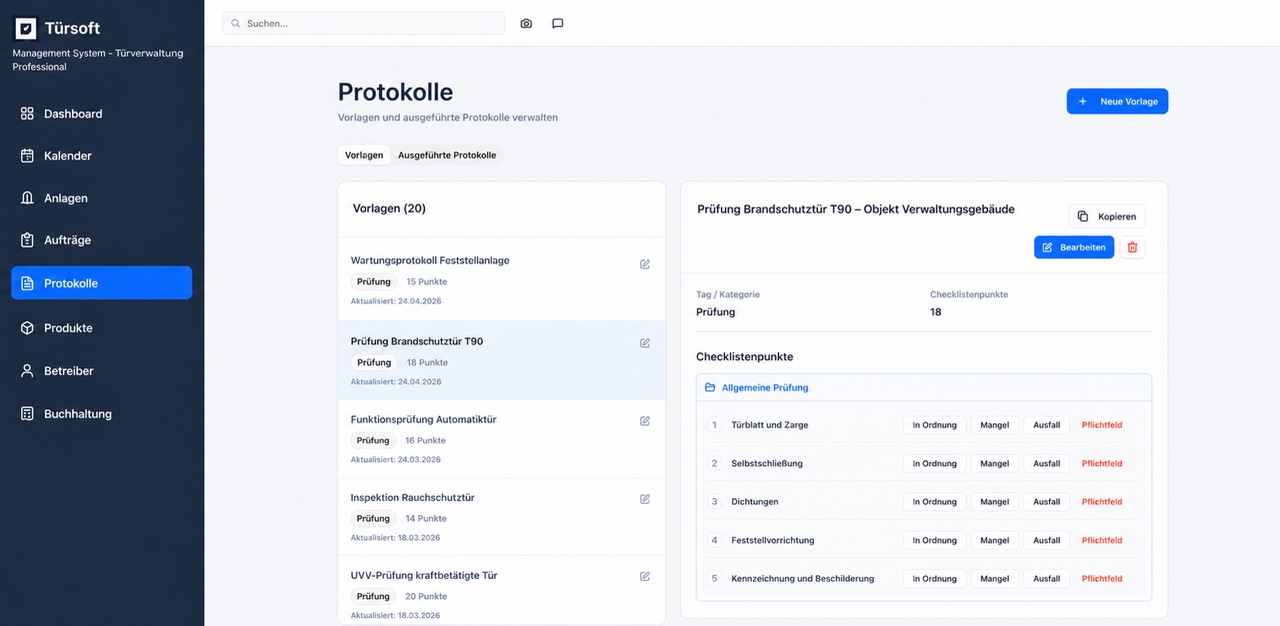
Task: Click the Kalender sidebar icon
Action: pyautogui.click(x=27, y=156)
